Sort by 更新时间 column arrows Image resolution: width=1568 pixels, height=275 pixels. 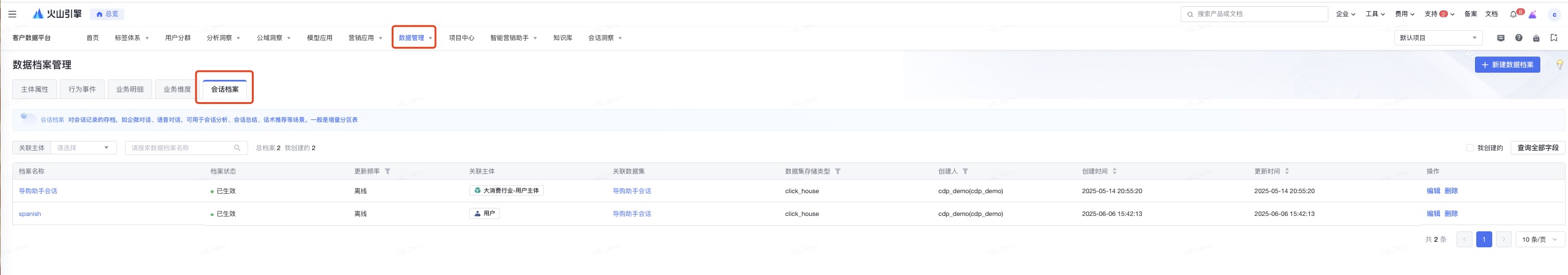[x=1287, y=171]
